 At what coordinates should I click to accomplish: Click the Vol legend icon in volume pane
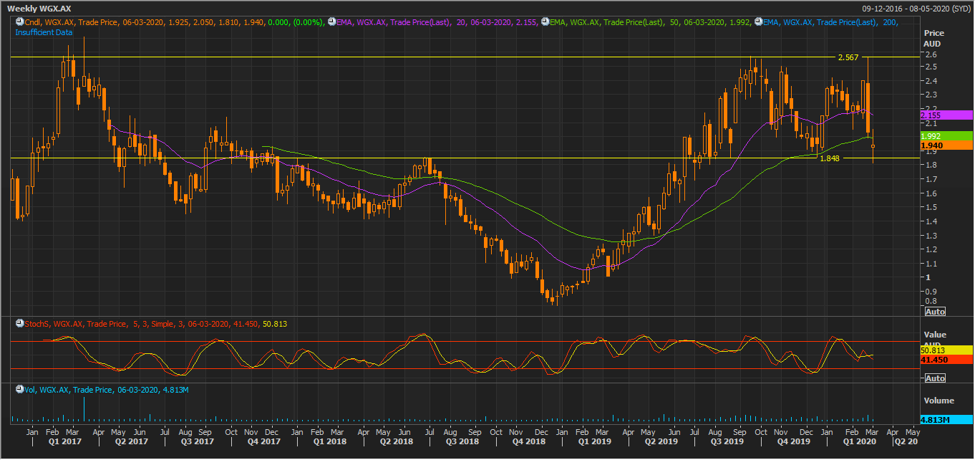[19, 390]
